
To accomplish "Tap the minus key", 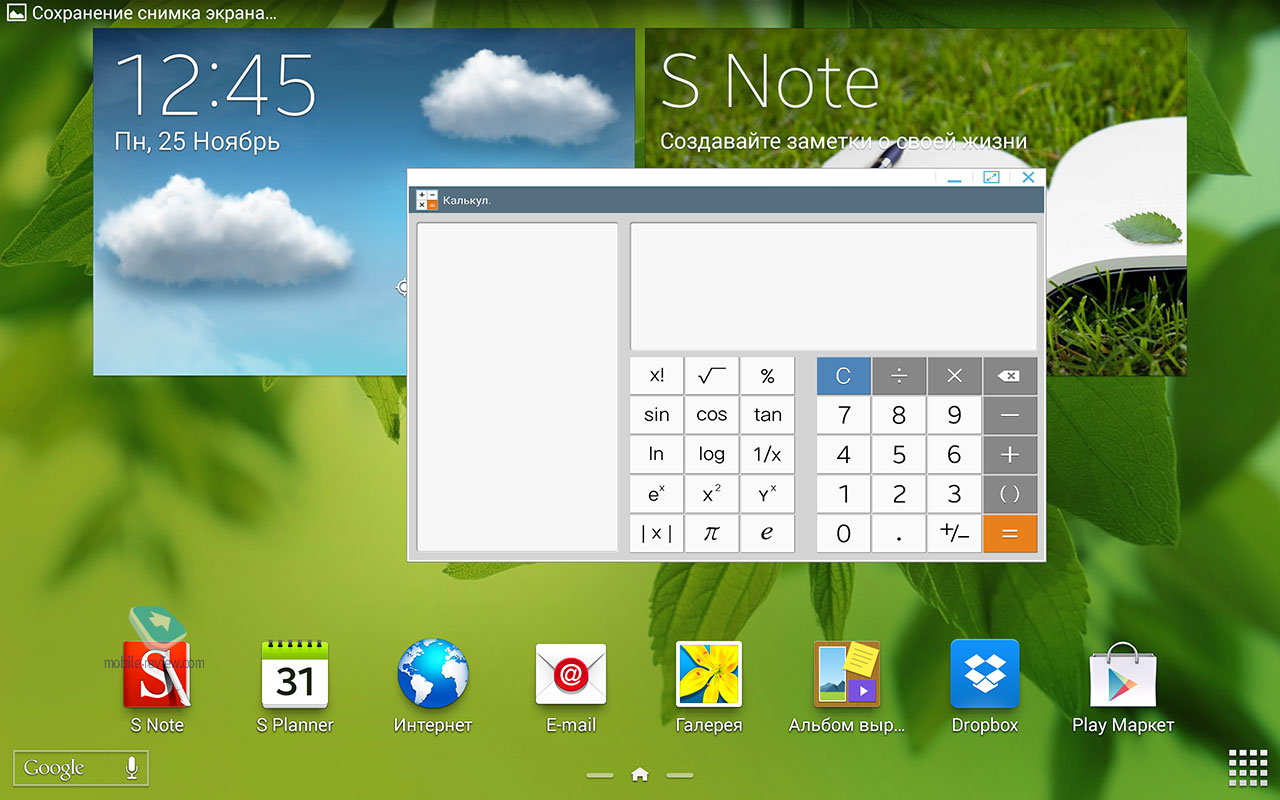I will tap(1010, 415).
